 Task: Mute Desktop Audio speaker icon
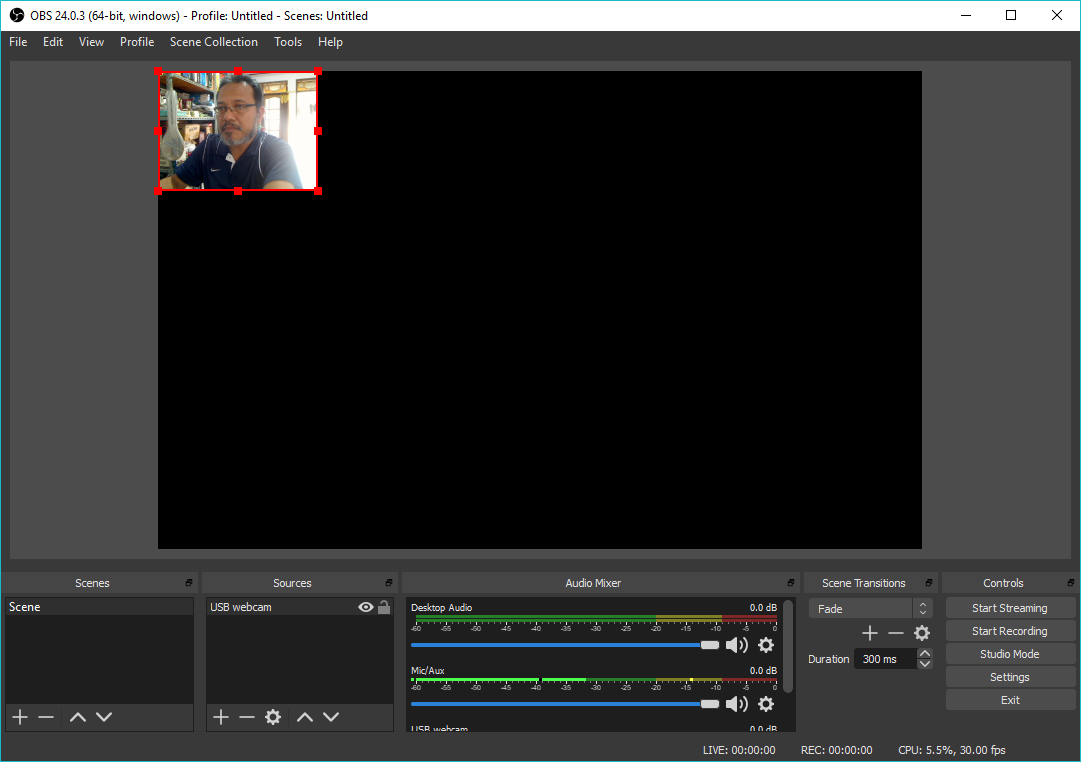(x=737, y=645)
